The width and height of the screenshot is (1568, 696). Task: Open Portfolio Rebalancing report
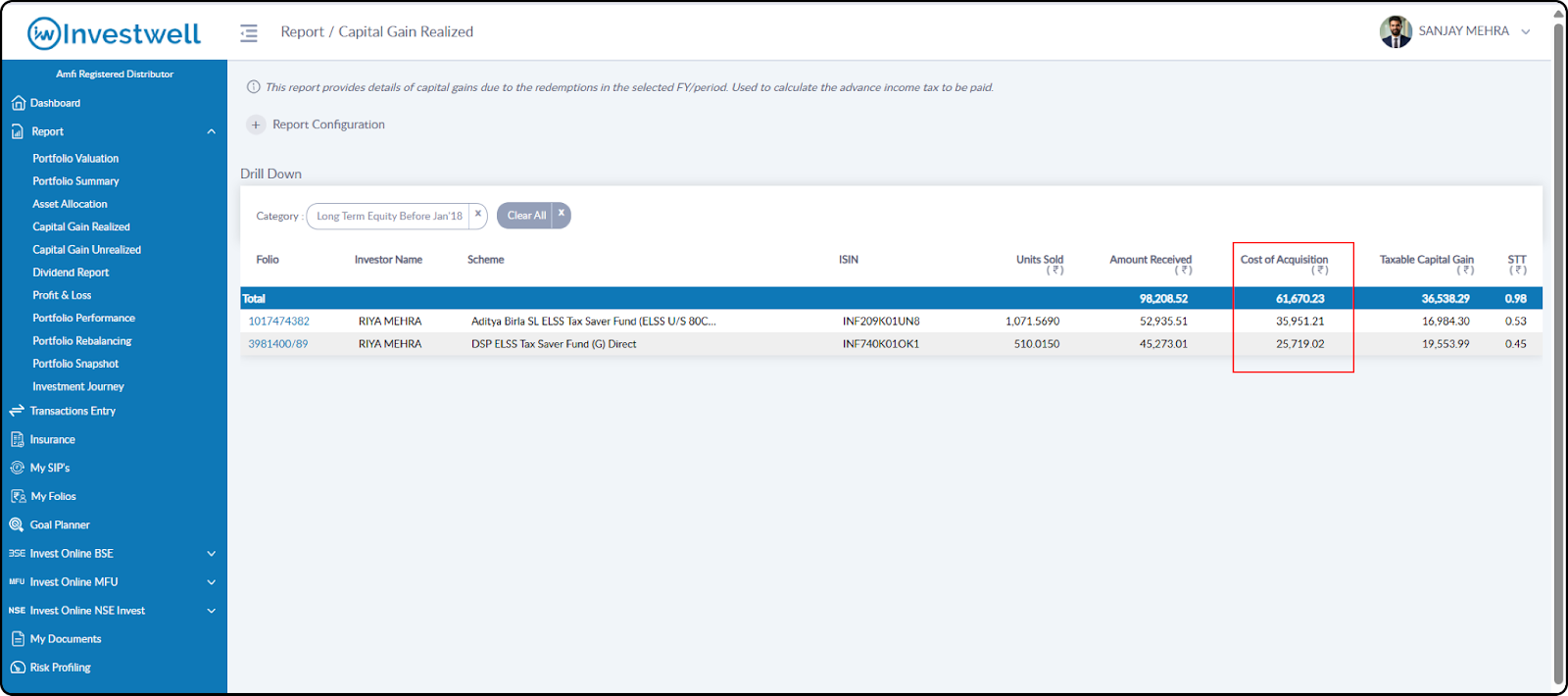coord(81,341)
